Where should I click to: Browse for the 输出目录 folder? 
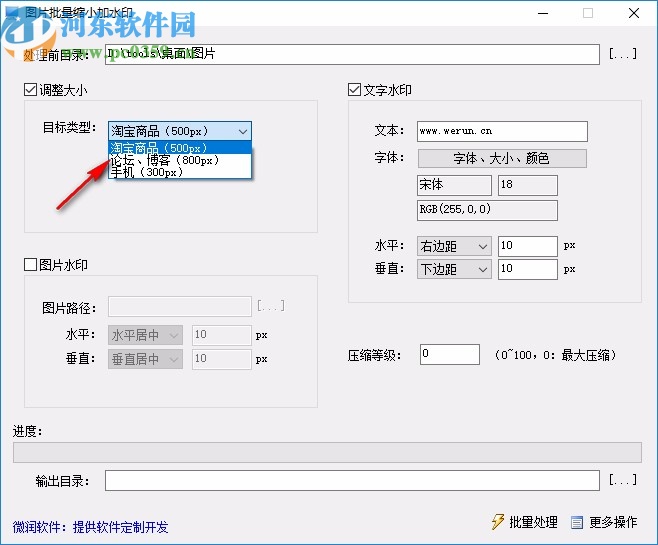pyautogui.click(x=623, y=480)
